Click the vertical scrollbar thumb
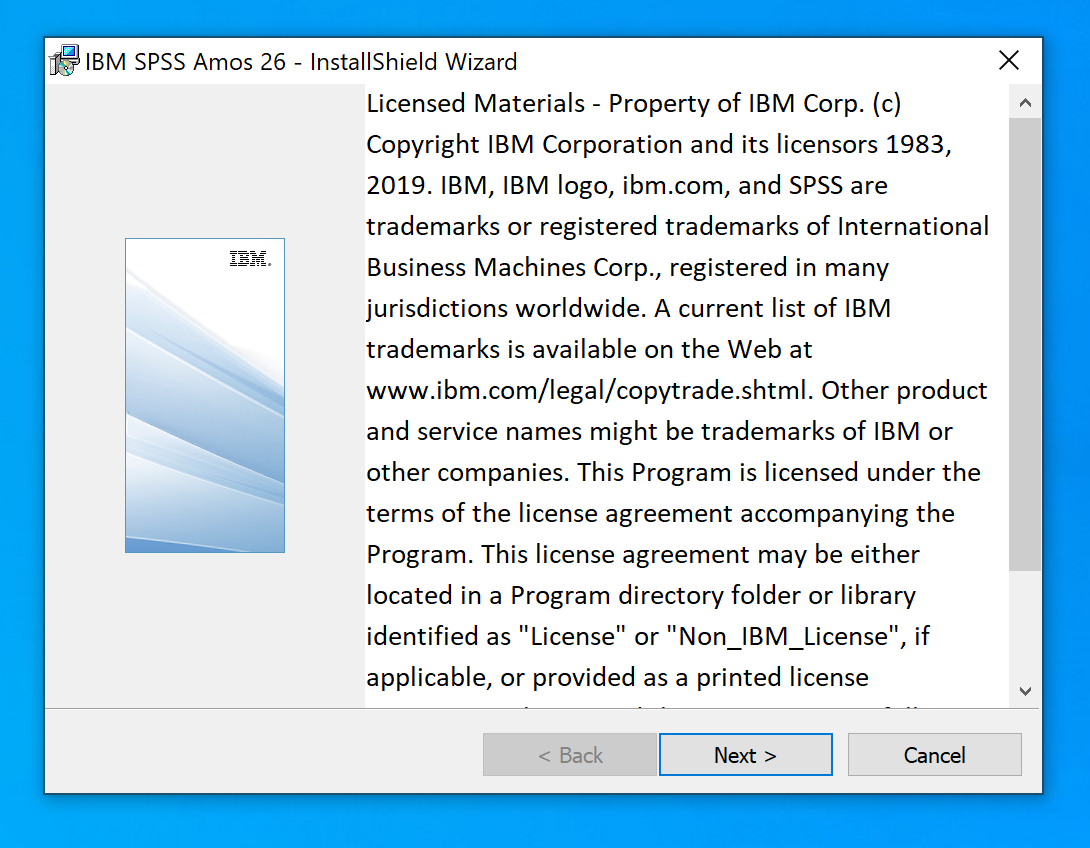The height and width of the screenshot is (848, 1090). click(1024, 340)
